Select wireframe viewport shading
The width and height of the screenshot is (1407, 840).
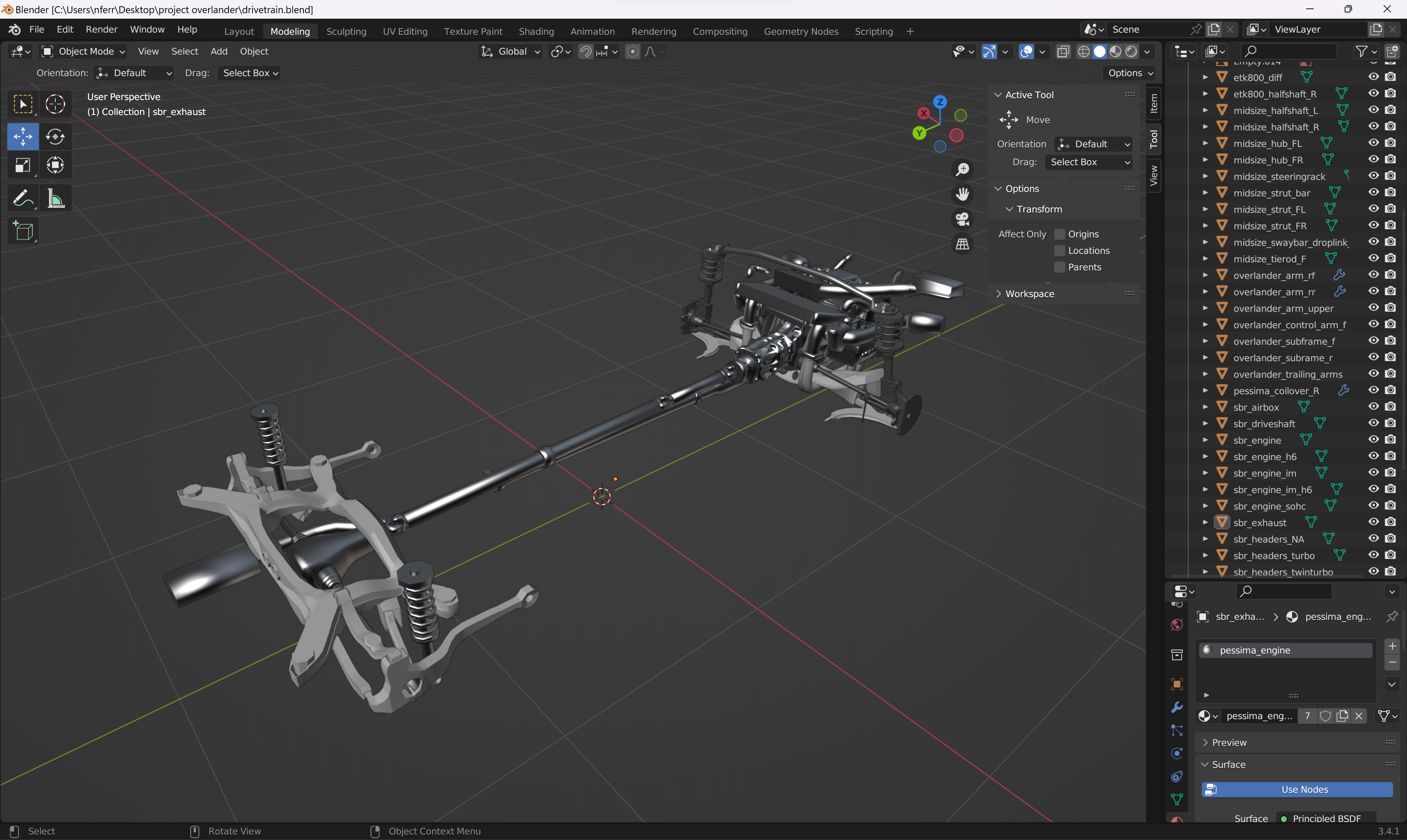tap(1084, 52)
